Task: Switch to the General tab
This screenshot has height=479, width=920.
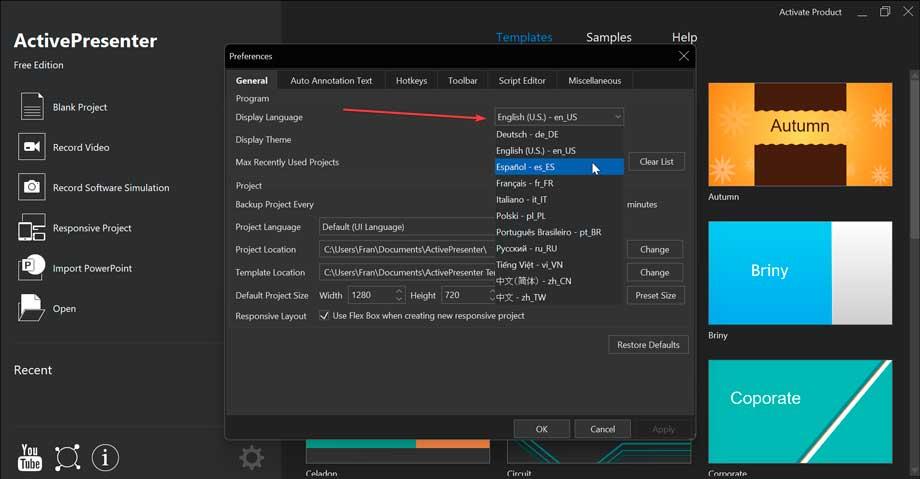Action: pyautogui.click(x=252, y=80)
